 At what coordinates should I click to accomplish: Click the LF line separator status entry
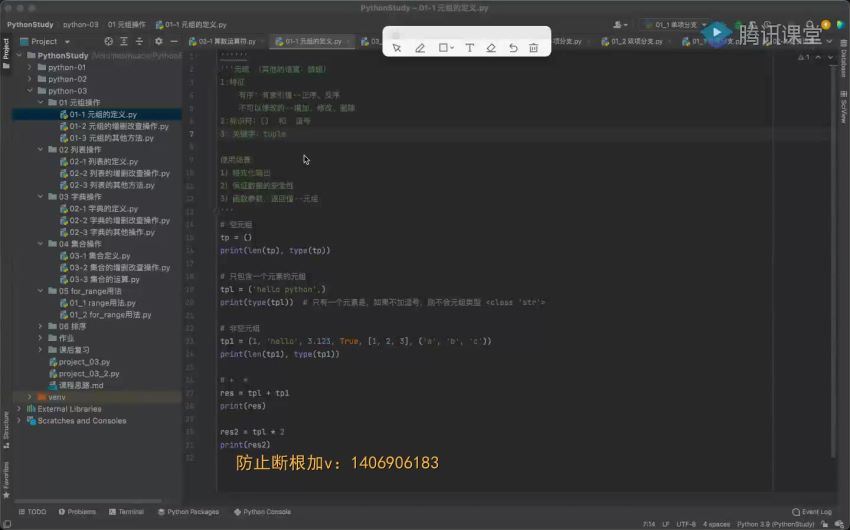(x=665, y=524)
